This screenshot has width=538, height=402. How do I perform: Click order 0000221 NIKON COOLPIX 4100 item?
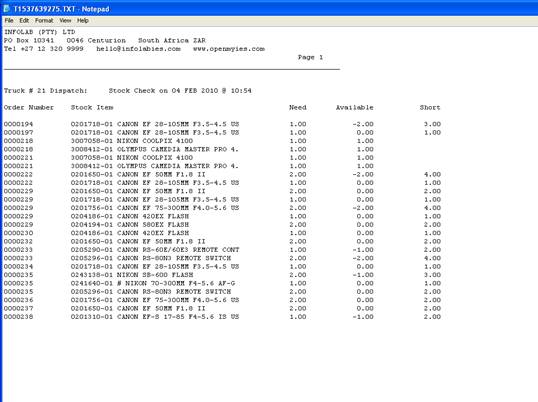[132, 158]
